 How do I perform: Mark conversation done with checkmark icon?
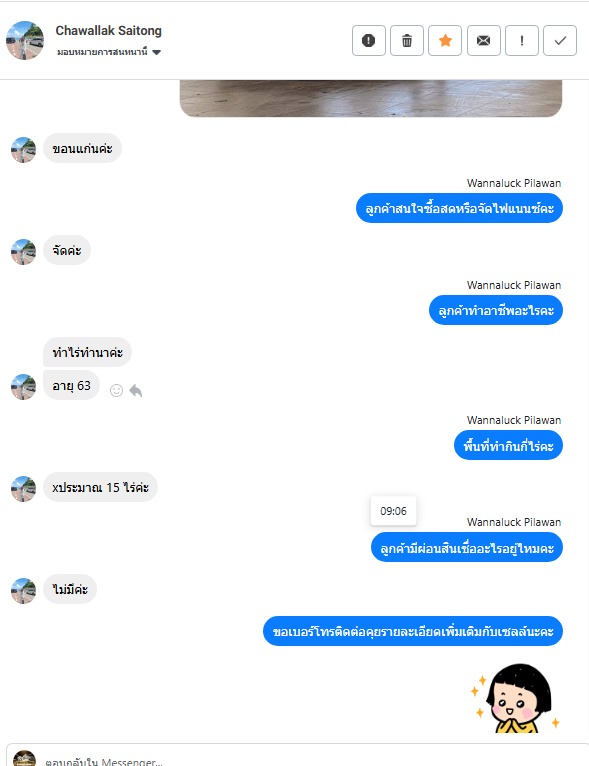[x=560, y=41]
